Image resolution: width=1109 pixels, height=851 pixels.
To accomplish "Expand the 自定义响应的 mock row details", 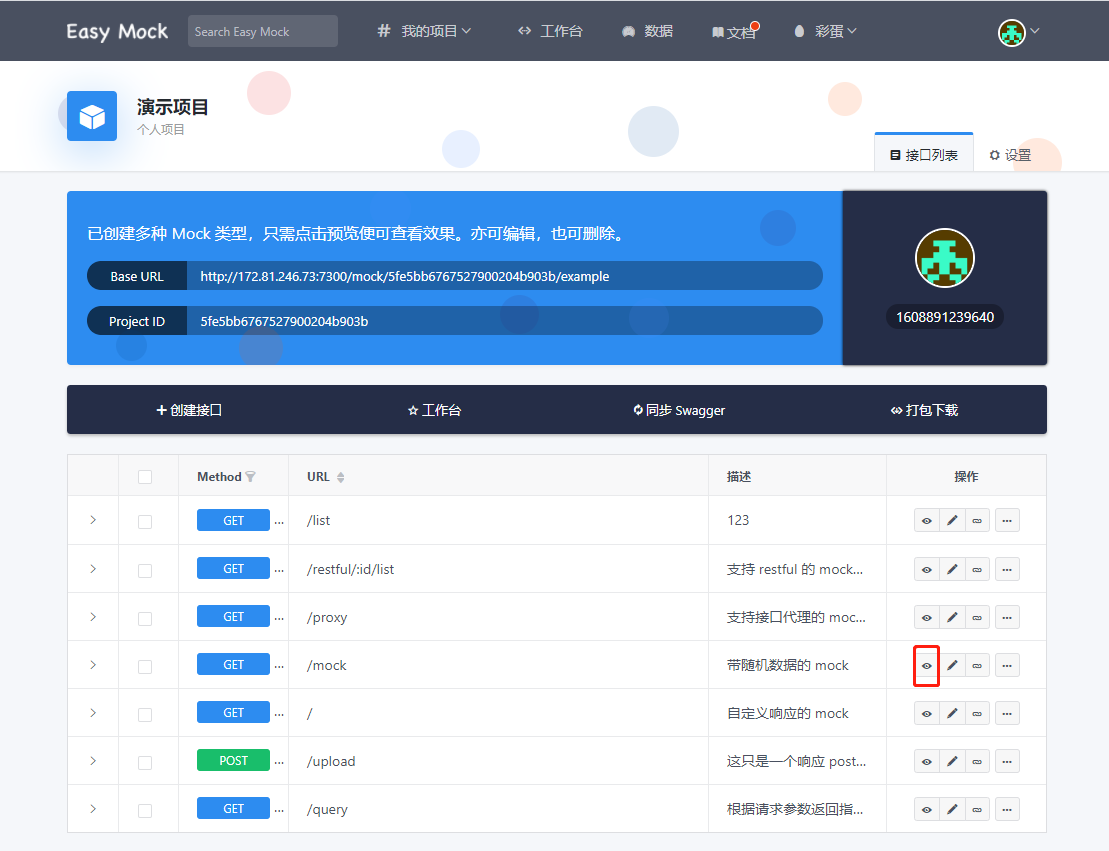I will pos(93,713).
